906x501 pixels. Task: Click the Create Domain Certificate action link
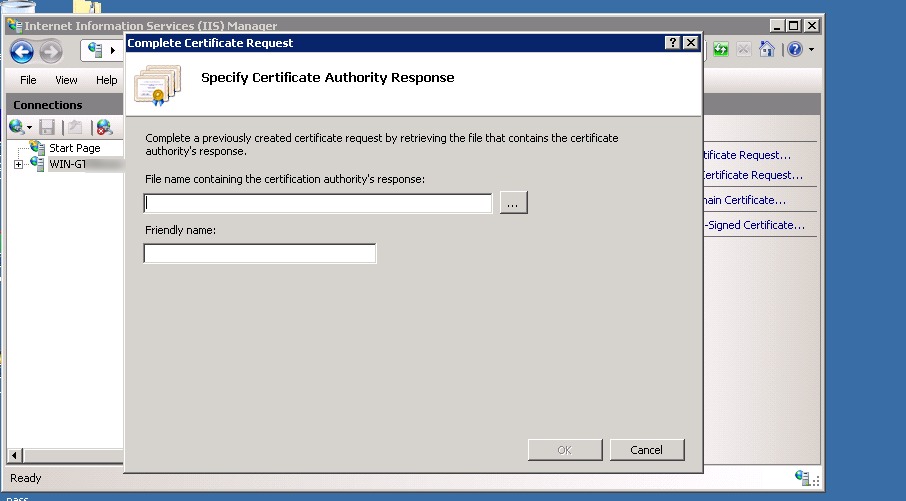point(744,200)
